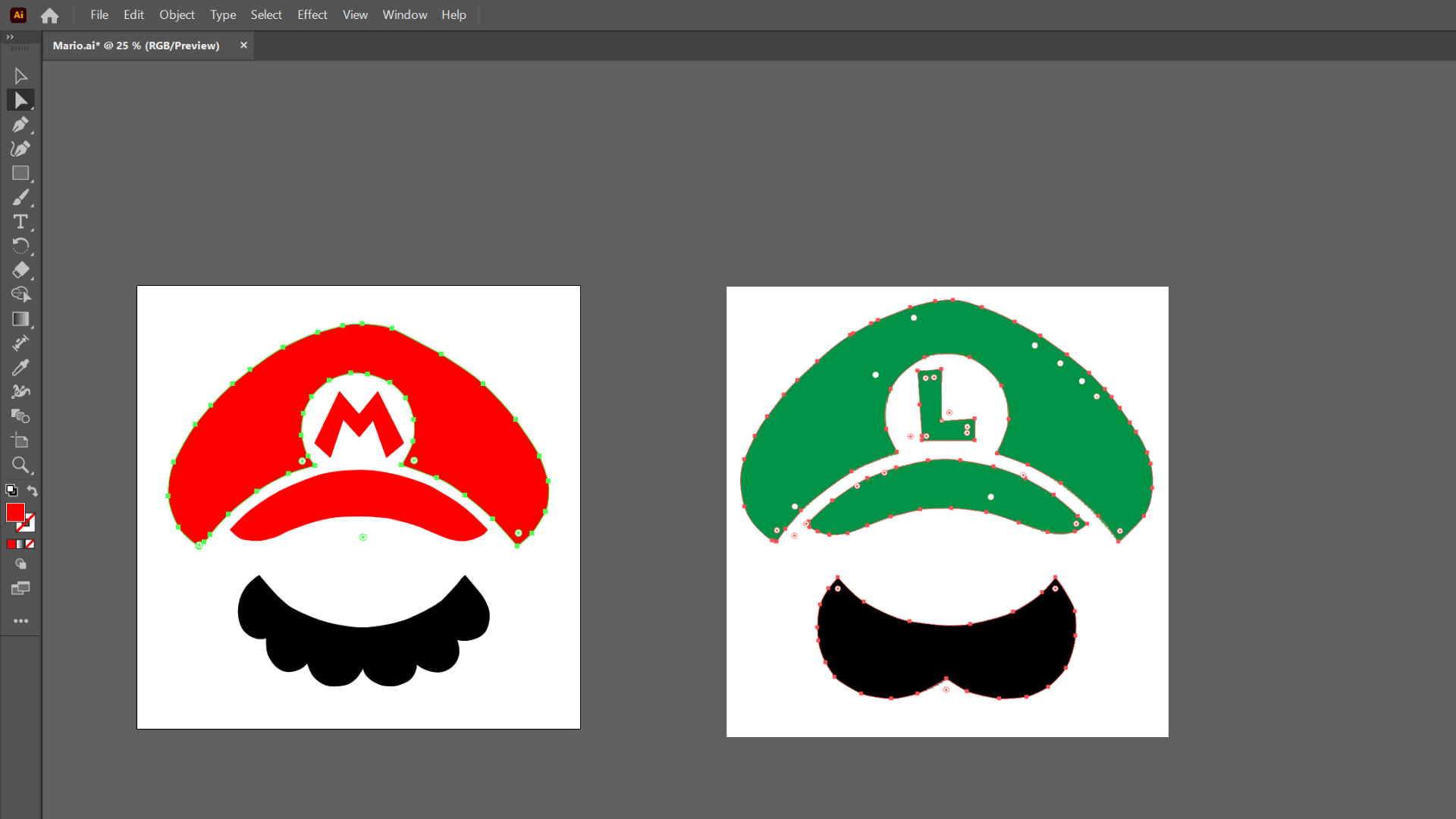Select the Eyedropper tool
This screenshot has height=819, width=1456.
click(20, 368)
